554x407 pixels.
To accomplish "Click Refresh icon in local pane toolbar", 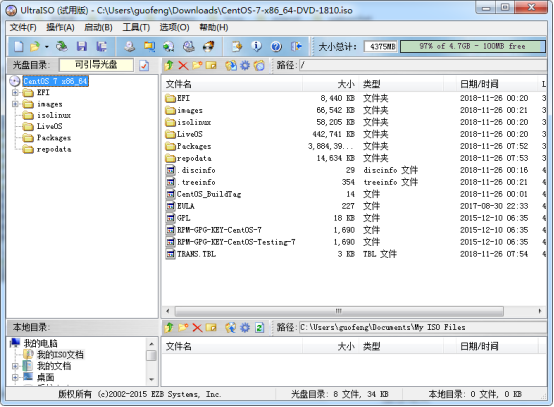I will click(x=259, y=328).
